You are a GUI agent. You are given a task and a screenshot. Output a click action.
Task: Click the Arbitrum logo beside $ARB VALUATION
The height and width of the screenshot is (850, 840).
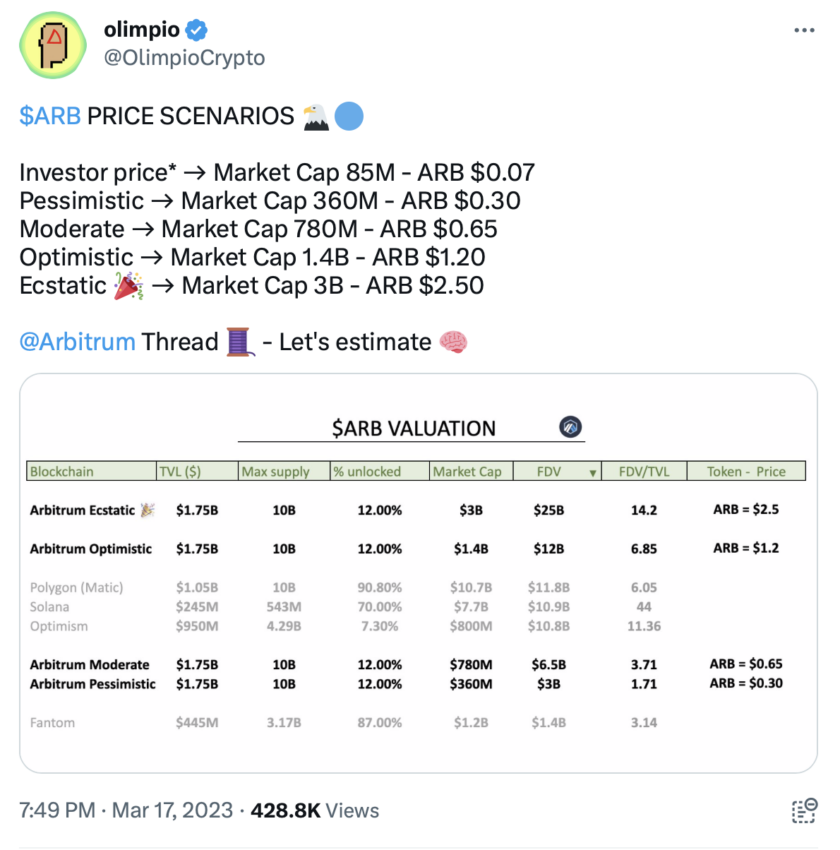tap(570, 427)
